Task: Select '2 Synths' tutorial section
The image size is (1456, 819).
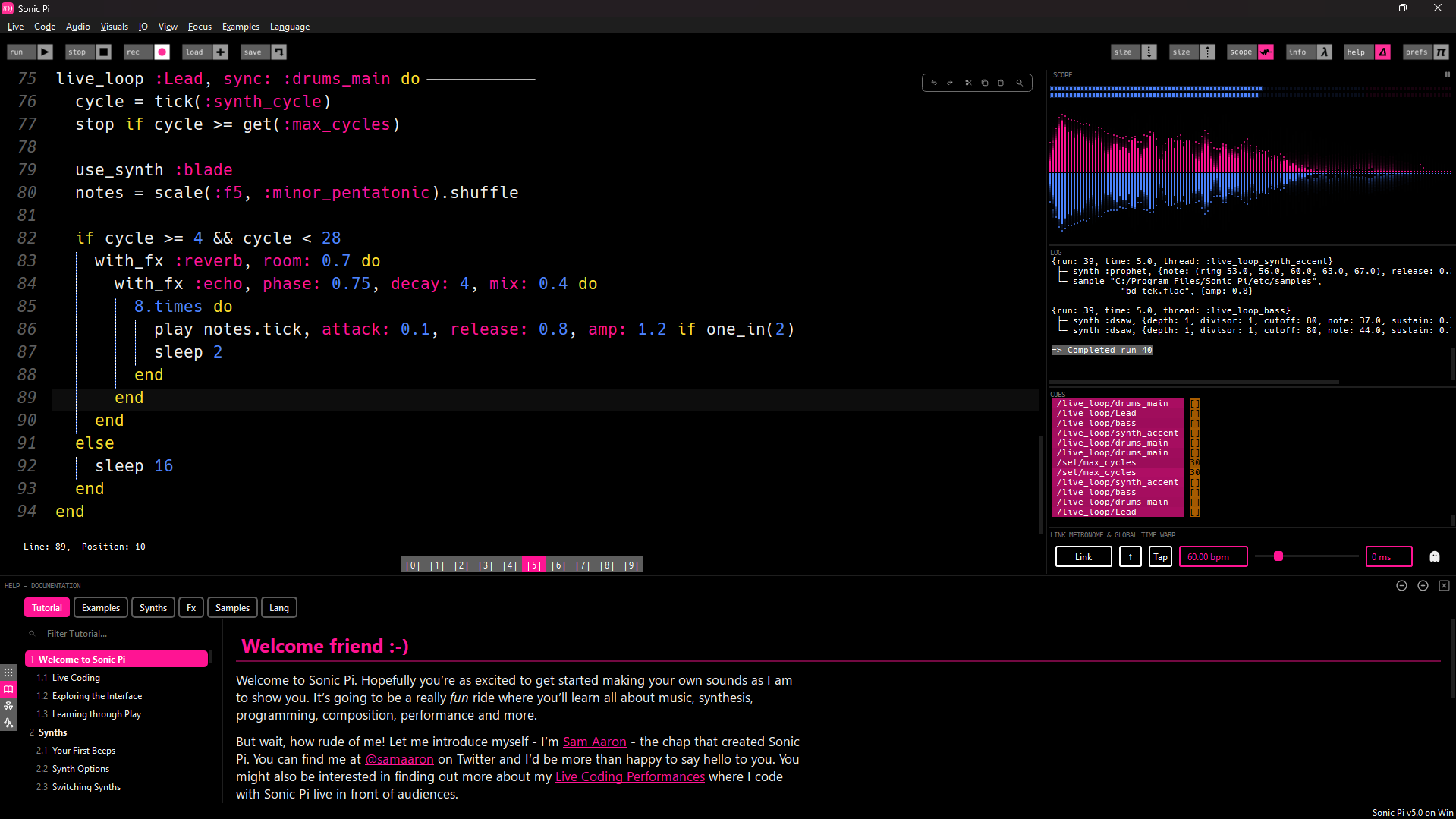Action: [x=49, y=732]
